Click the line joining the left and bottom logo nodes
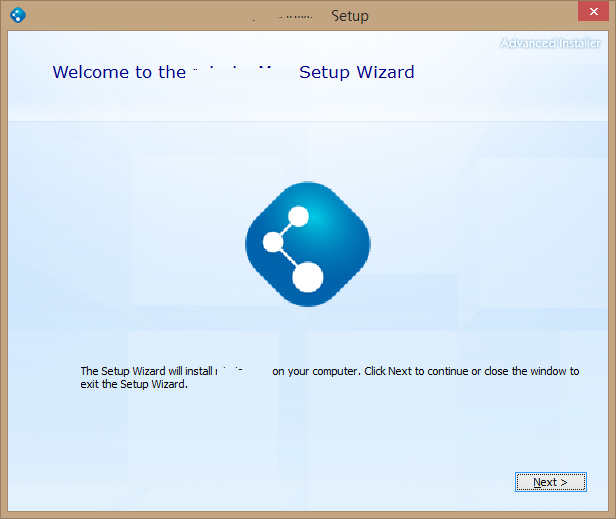 coord(289,258)
